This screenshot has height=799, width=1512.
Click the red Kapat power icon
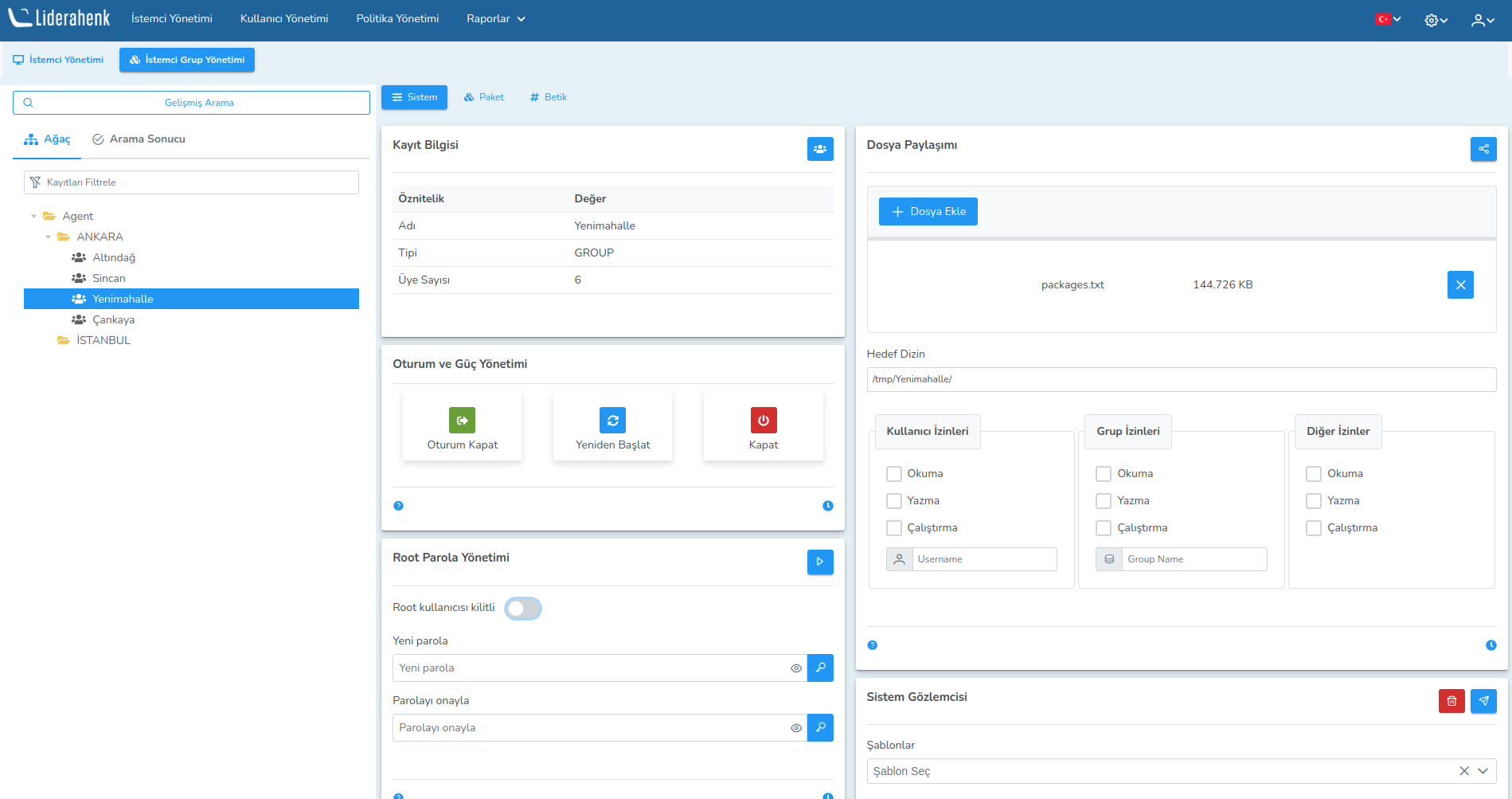click(763, 420)
